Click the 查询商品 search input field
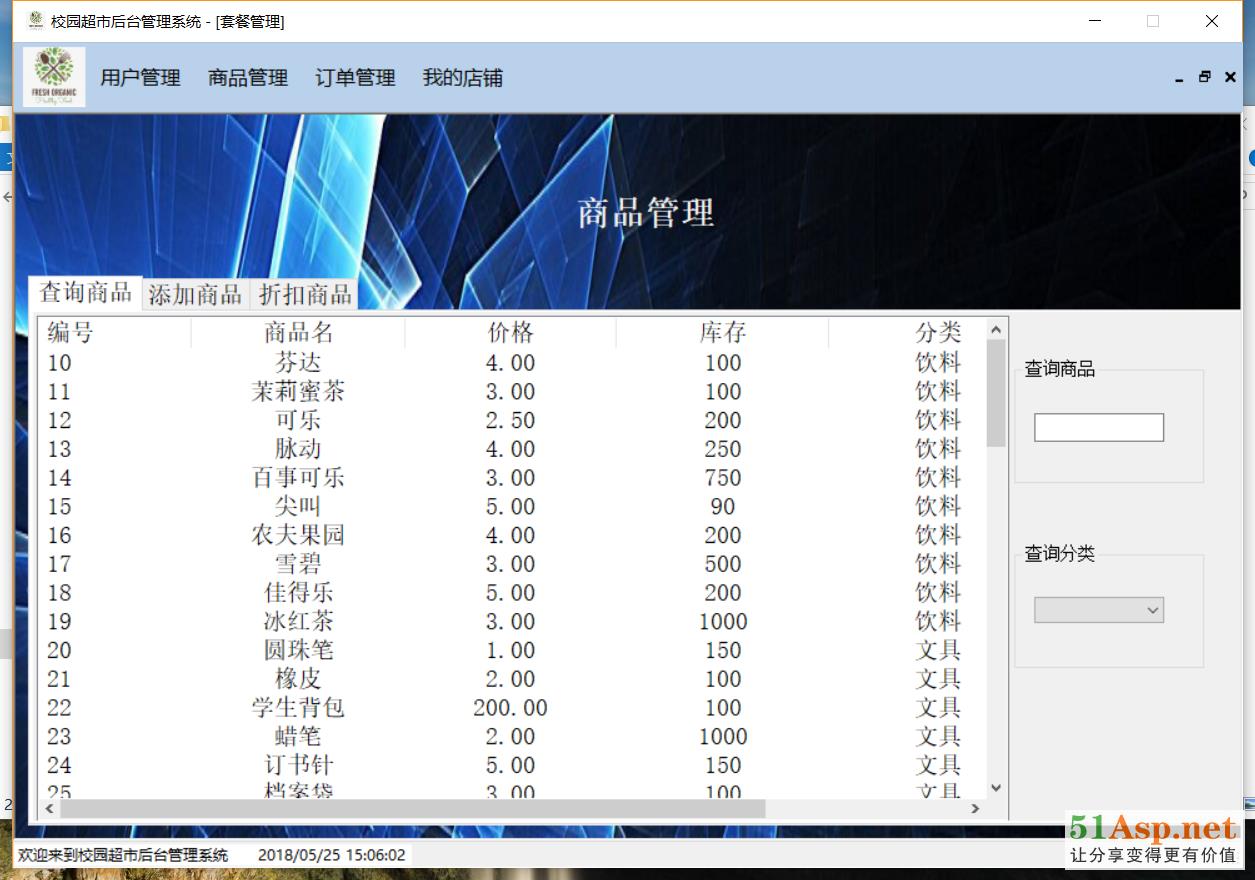The image size is (1255, 880). coord(1098,428)
